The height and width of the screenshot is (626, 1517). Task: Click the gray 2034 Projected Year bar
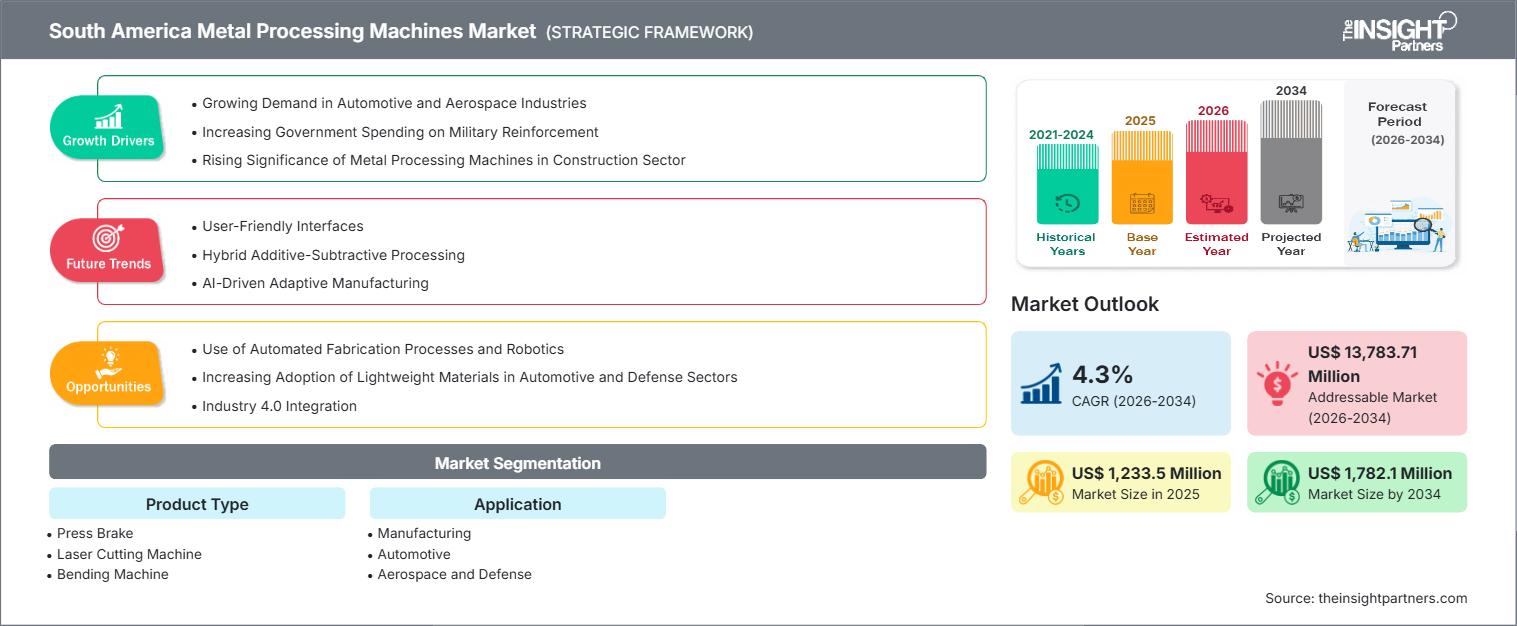(x=1291, y=161)
